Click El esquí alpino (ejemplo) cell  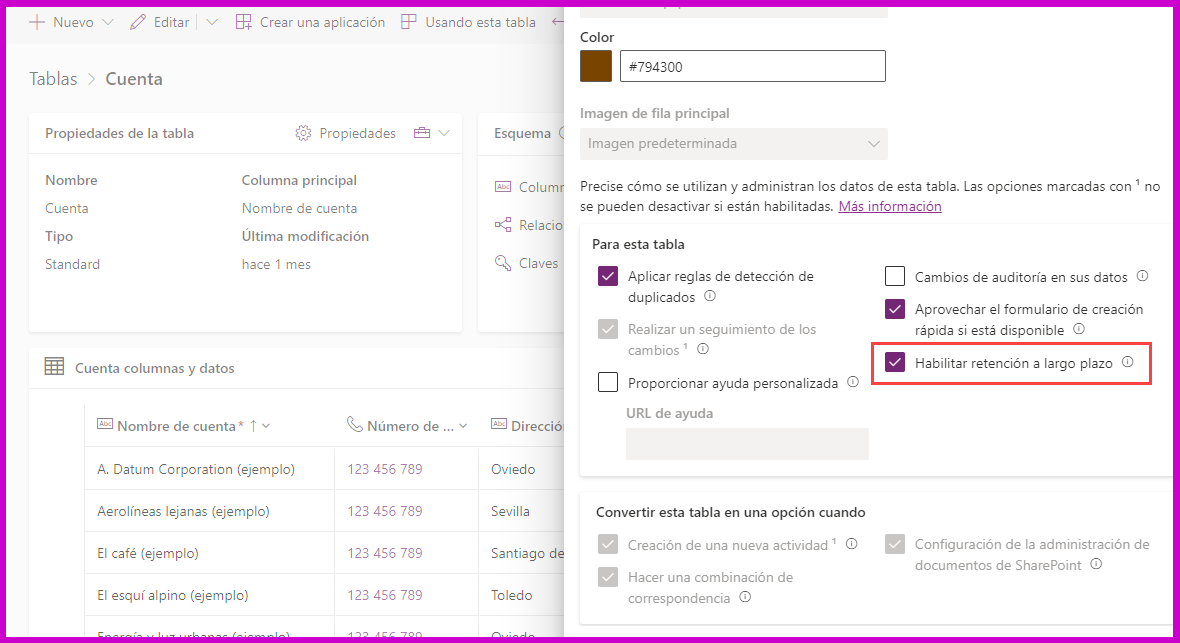click(172, 596)
